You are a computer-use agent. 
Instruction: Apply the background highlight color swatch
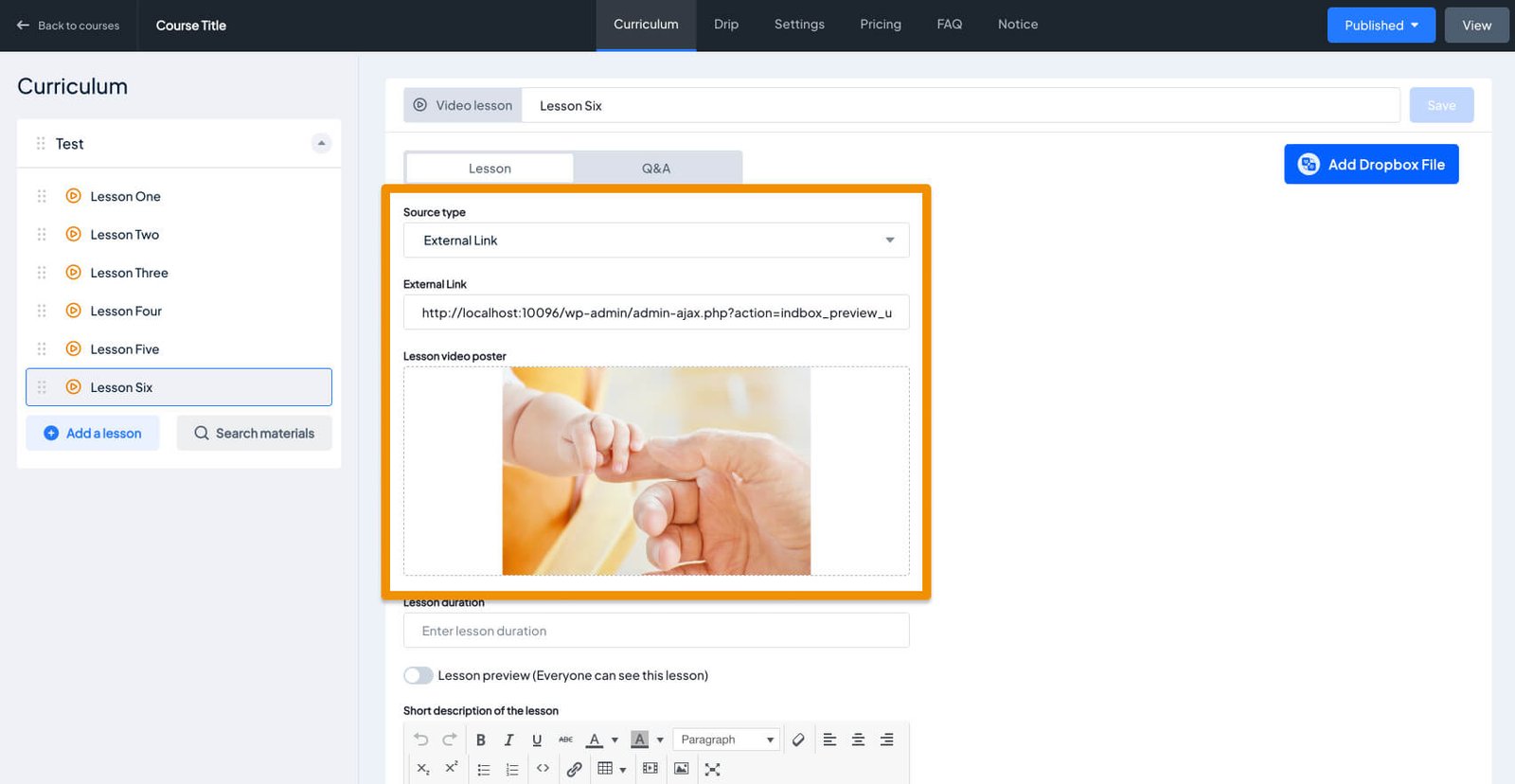point(640,739)
